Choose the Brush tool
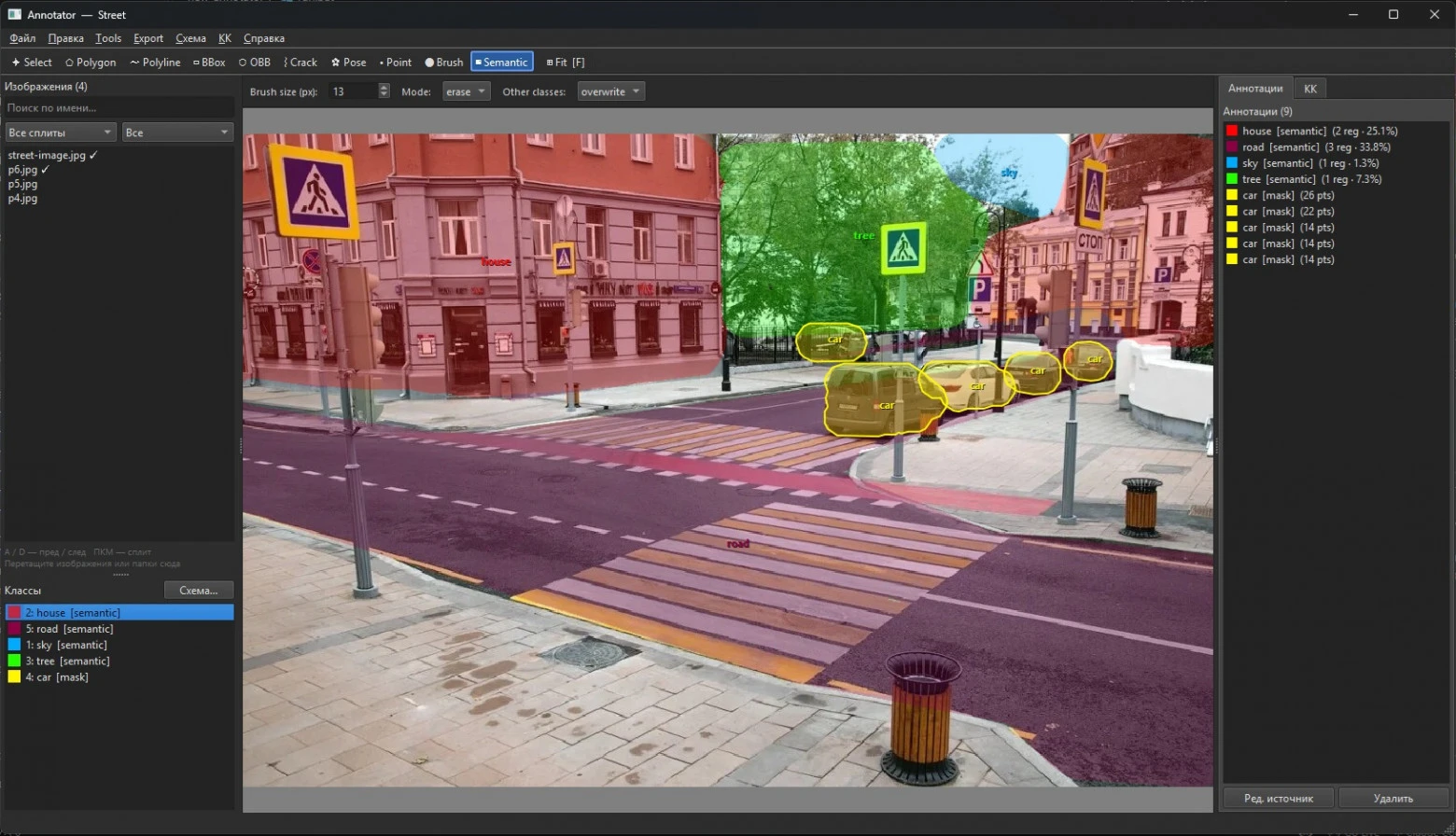Image resolution: width=1456 pixels, height=836 pixels. pos(443,63)
